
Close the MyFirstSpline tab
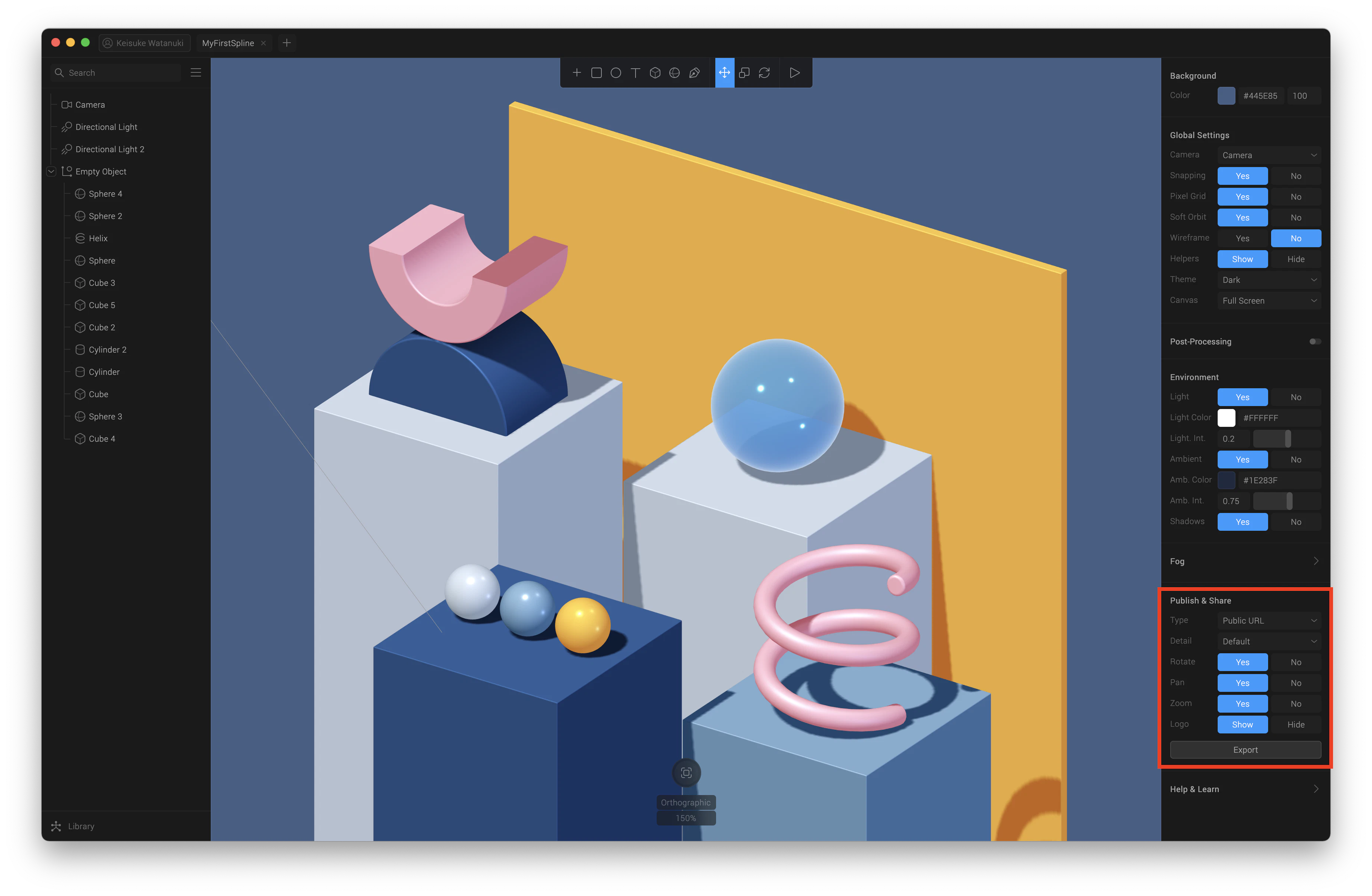[263, 43]
